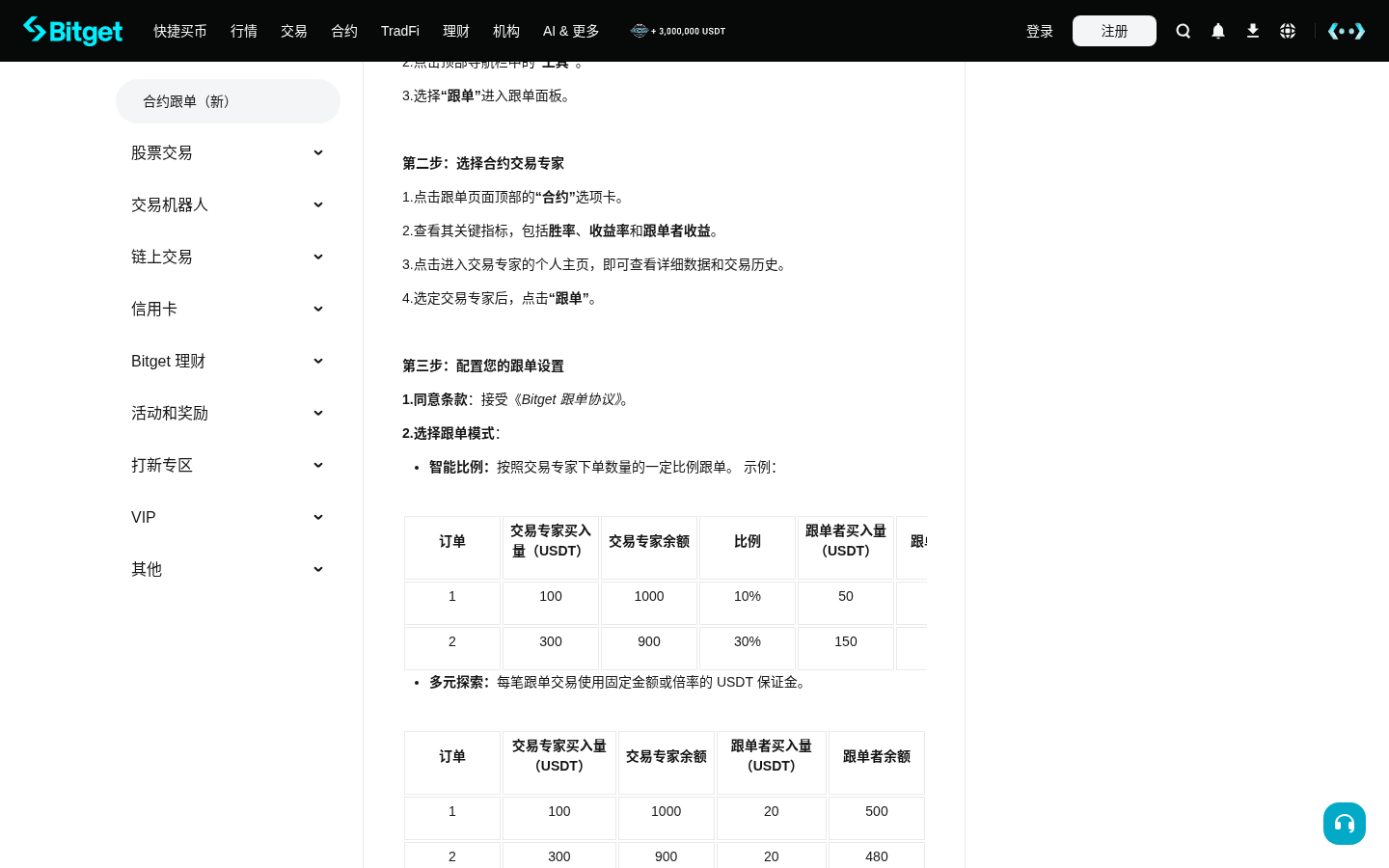Select 合约跟单（新）in the sidebar

tap(228, 101)
